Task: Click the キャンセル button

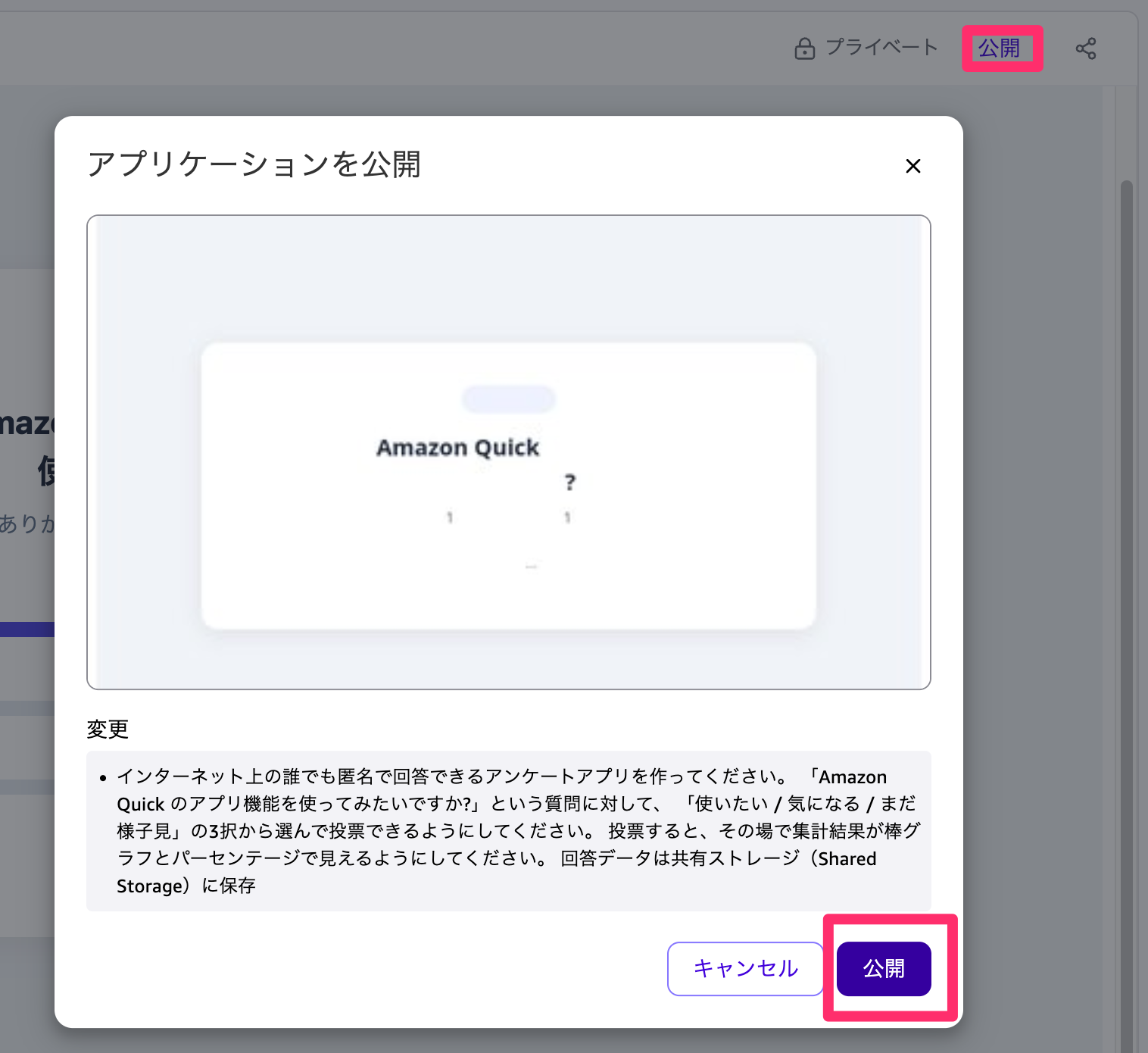Action: point(745,968)
